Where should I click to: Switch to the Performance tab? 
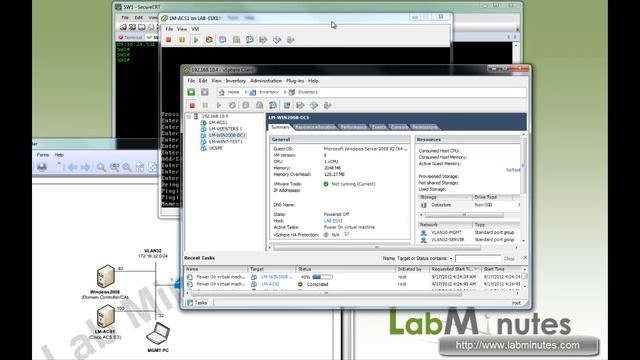pyautogui.click(x=353, y=127)
